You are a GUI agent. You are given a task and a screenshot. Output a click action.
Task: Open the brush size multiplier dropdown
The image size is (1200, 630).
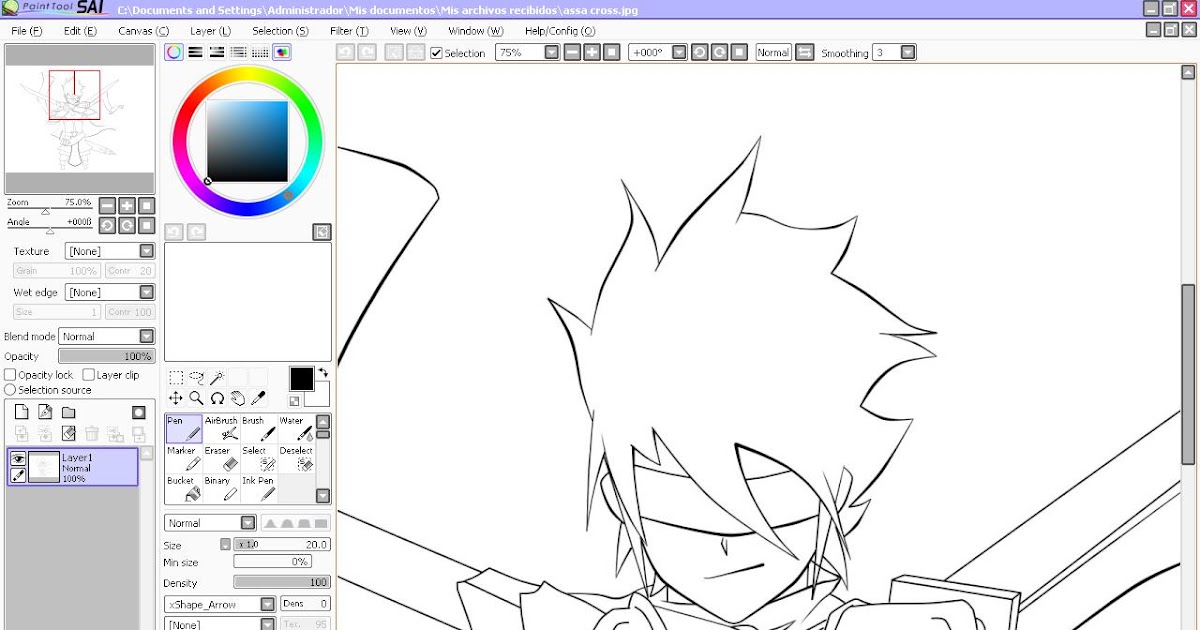click(225, 545)
